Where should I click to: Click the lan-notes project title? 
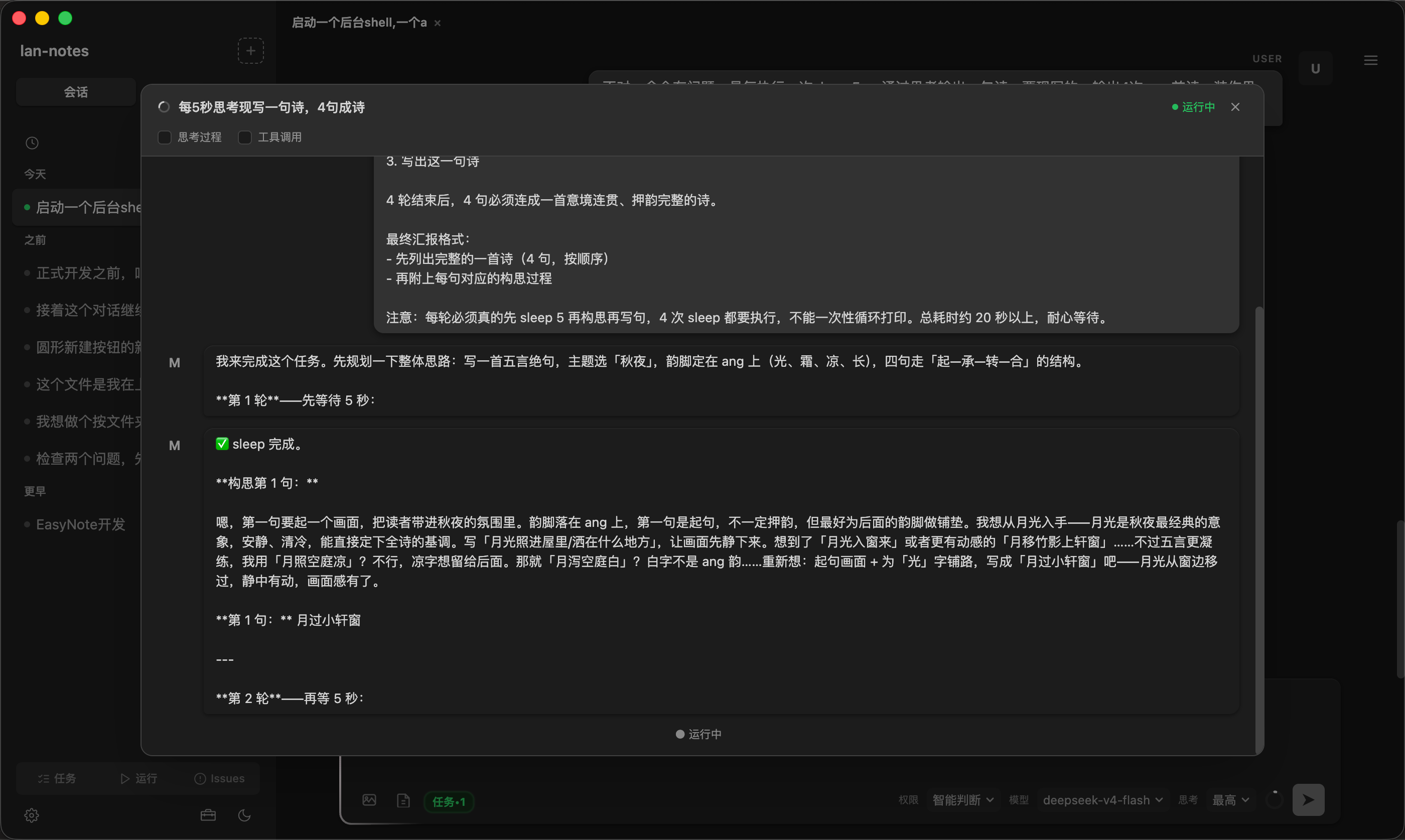(54, 51)
